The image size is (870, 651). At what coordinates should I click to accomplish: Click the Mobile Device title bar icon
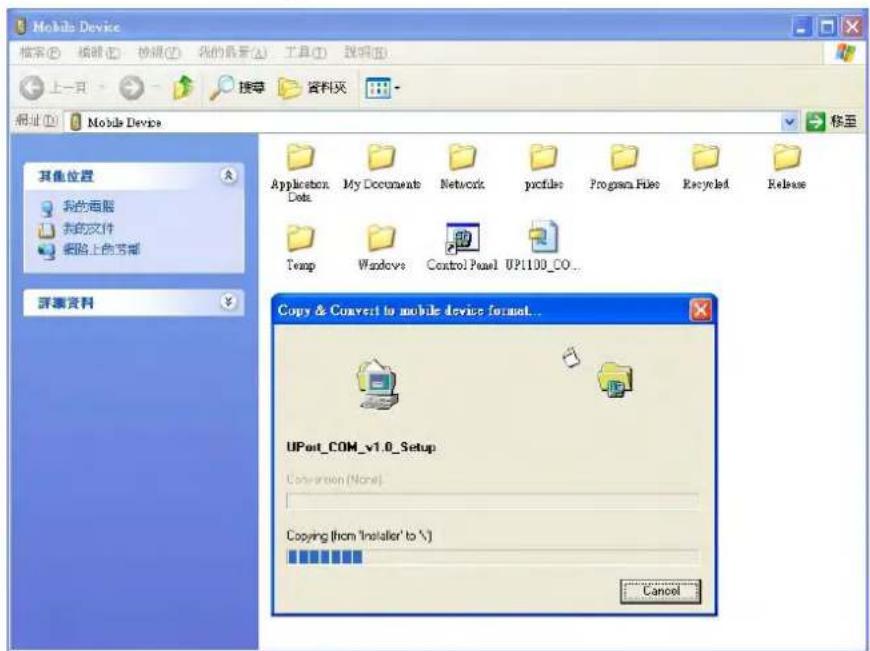pyautogui.click(x=22, y=27)
